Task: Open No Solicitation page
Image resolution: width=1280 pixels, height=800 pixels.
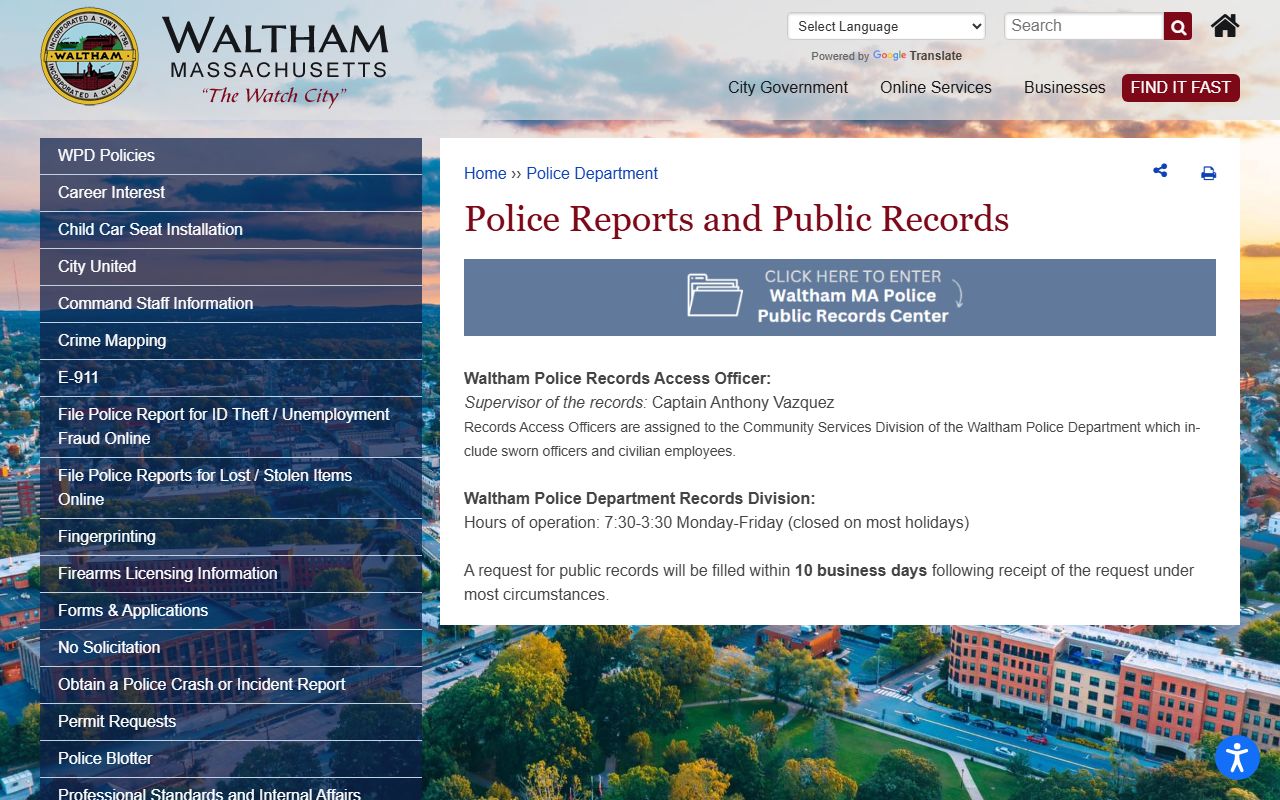Action: pos(231,648)
